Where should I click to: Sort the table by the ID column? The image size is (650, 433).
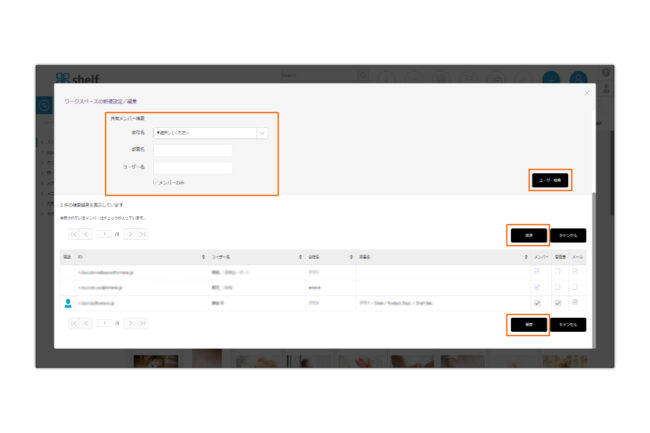80,257
